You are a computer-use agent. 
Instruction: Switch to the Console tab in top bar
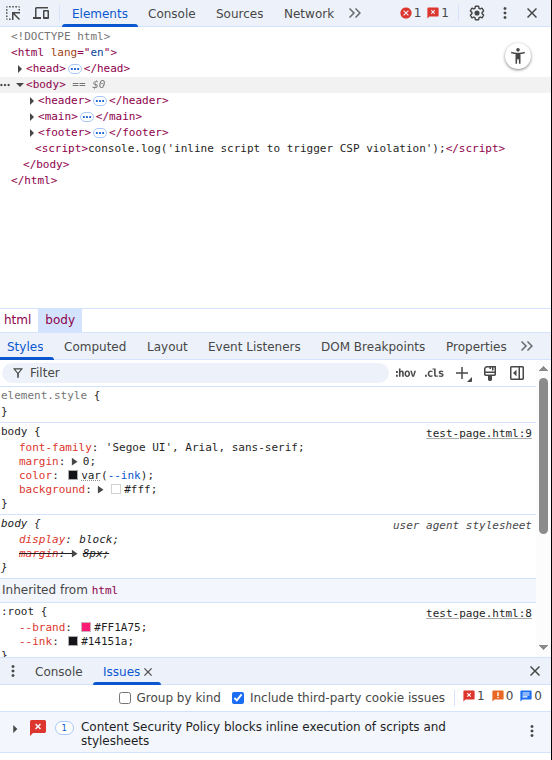pyautogui.click(x=172, y=14)
